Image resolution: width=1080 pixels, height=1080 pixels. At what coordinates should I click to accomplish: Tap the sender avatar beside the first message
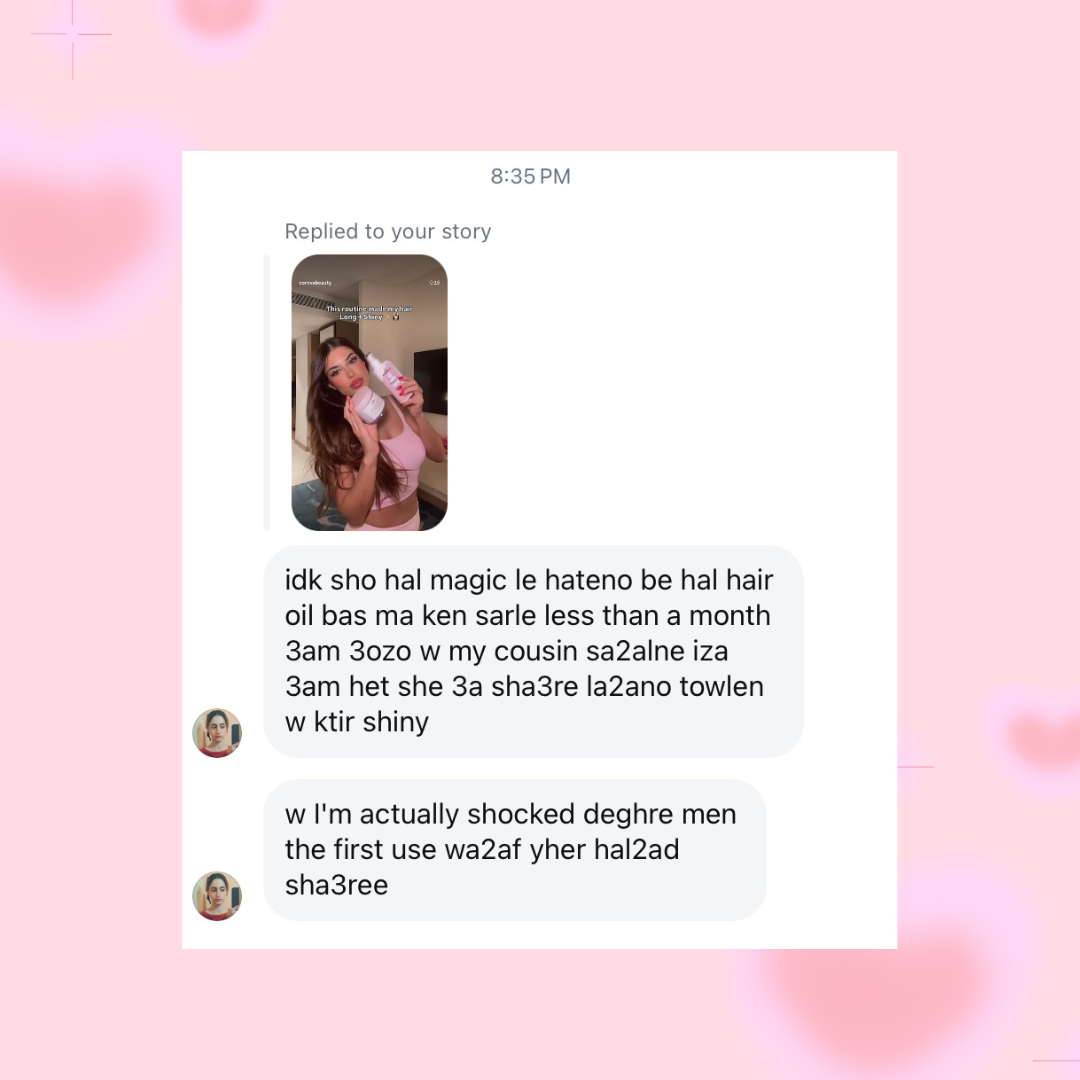[217, 733]
